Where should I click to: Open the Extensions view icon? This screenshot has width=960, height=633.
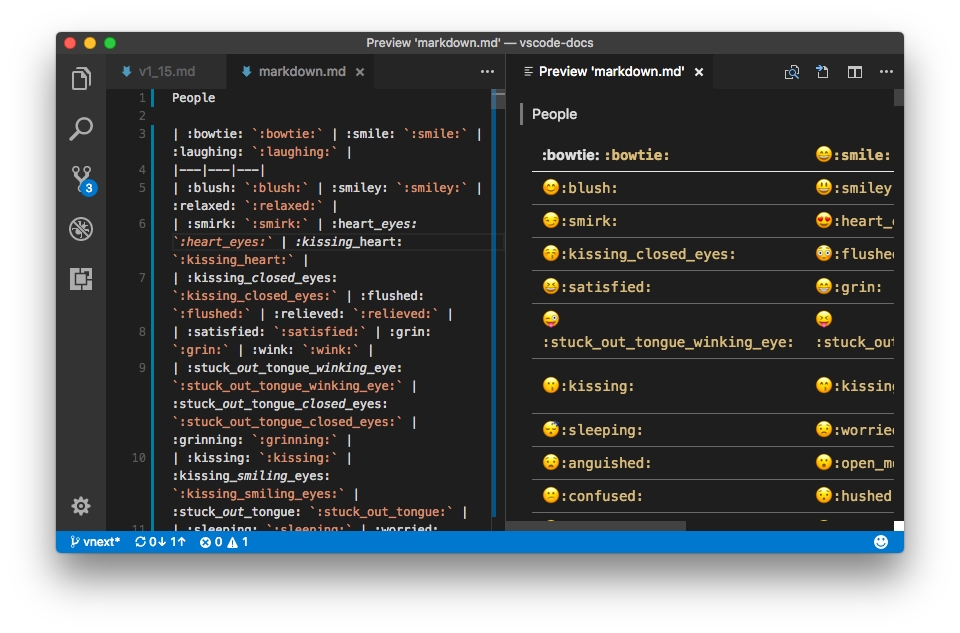(81, 279)
